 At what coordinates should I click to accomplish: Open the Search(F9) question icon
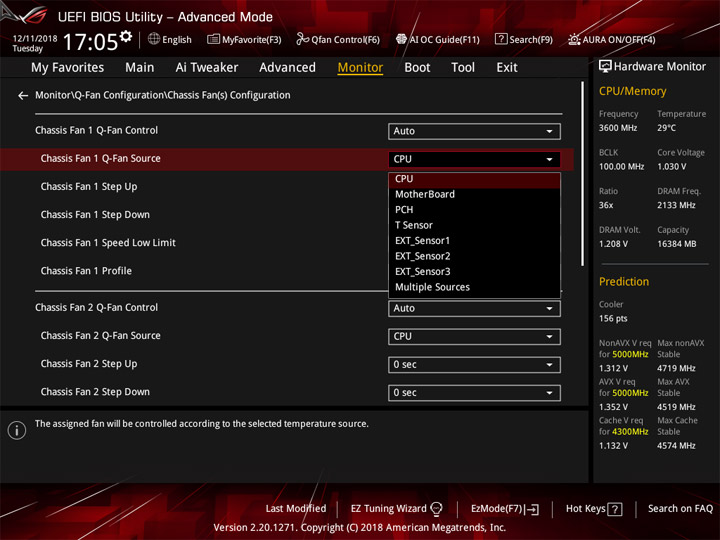[501, 39]
